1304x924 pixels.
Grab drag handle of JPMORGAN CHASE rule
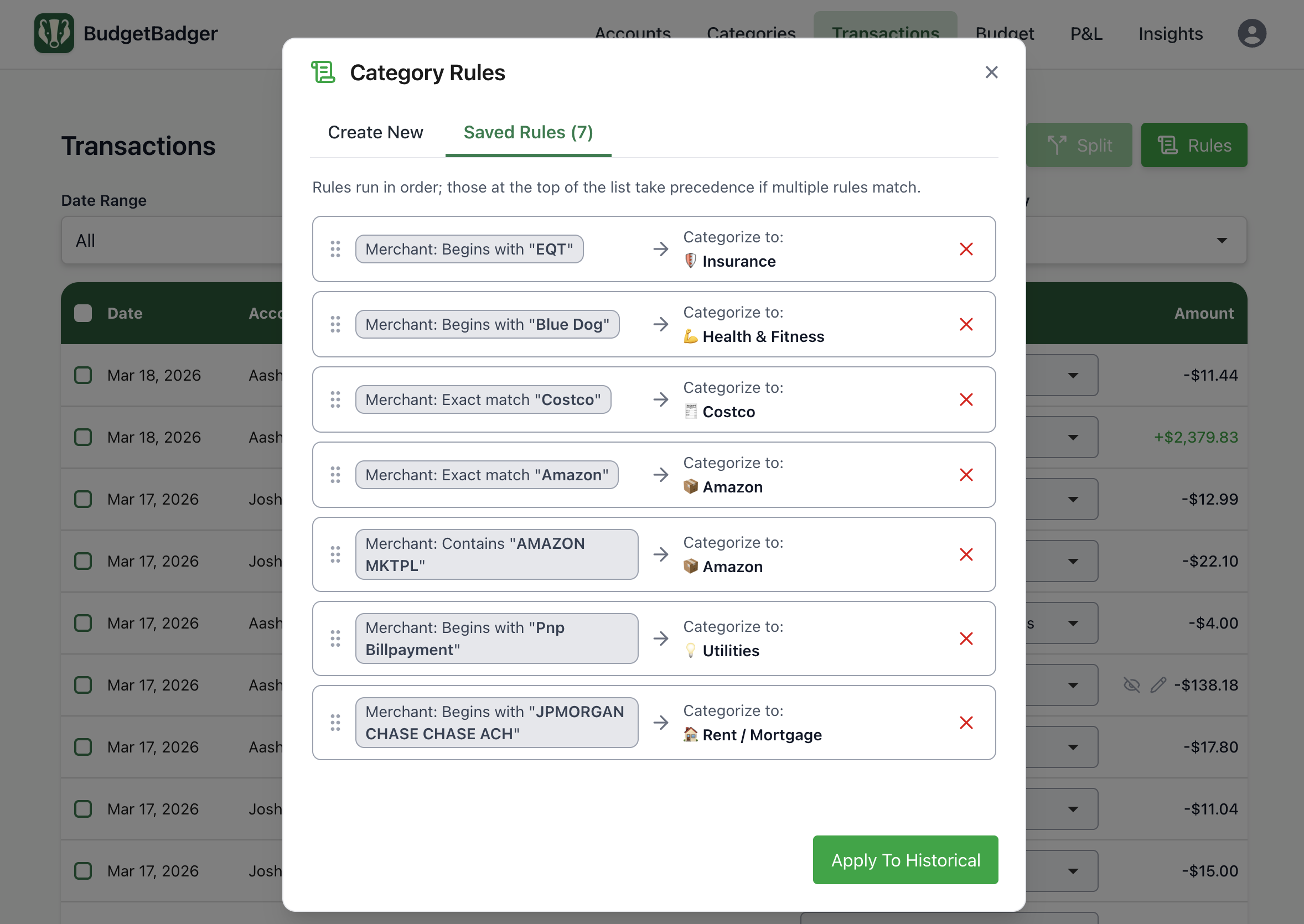point(335,723)
